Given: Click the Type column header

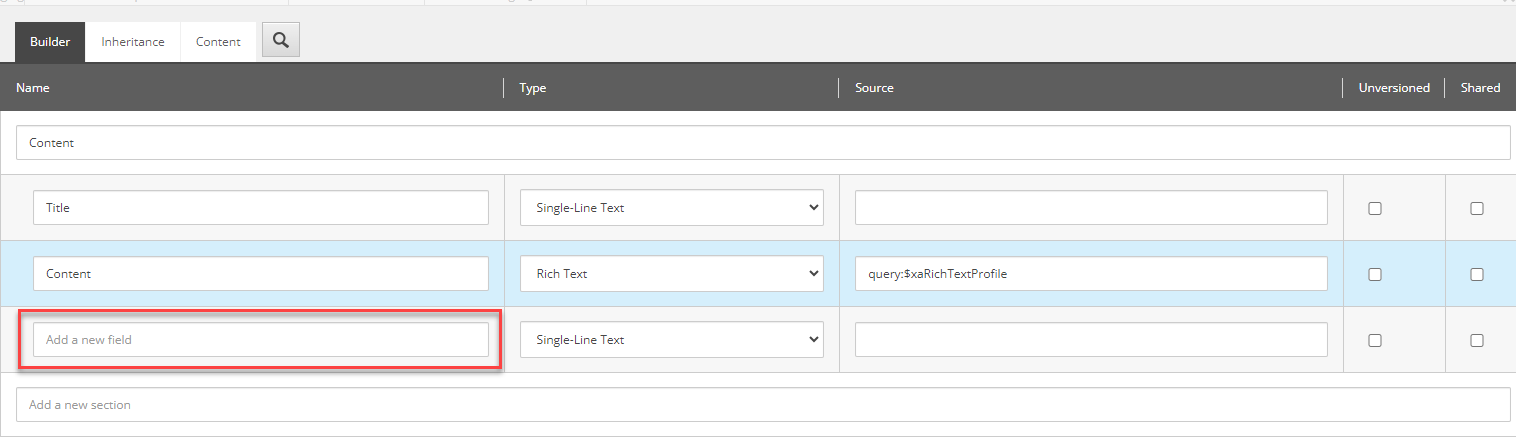Looking at the screenshot, I should (533, 88).
